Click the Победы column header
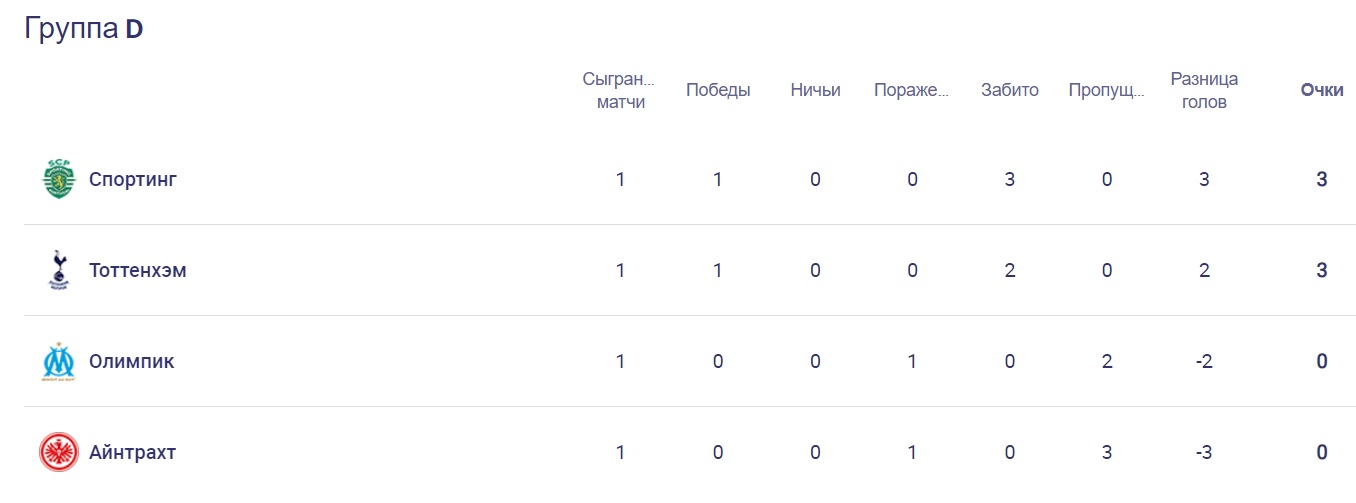The height and width of the screenshot is (503, 1356). coord(718,90)
